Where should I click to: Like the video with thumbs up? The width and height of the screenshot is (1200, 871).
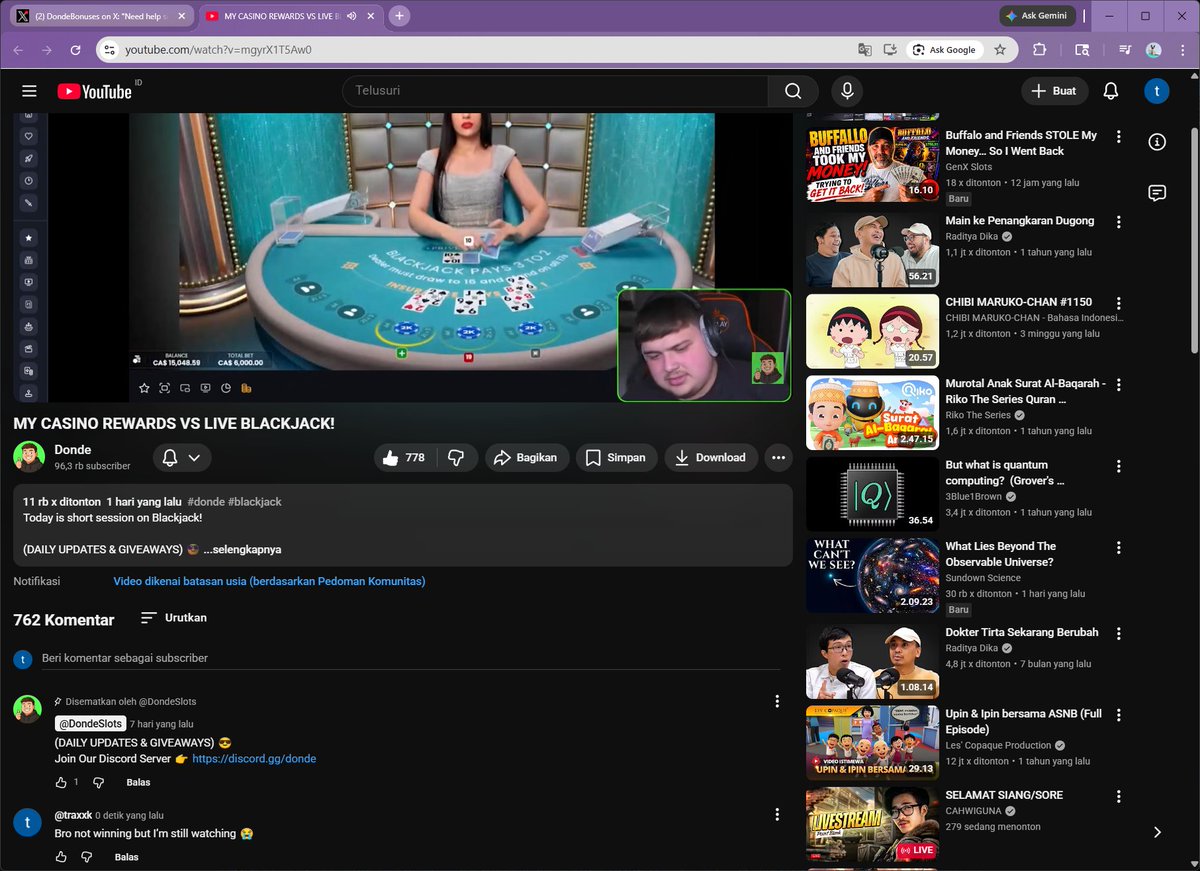(x=404, y=458)
